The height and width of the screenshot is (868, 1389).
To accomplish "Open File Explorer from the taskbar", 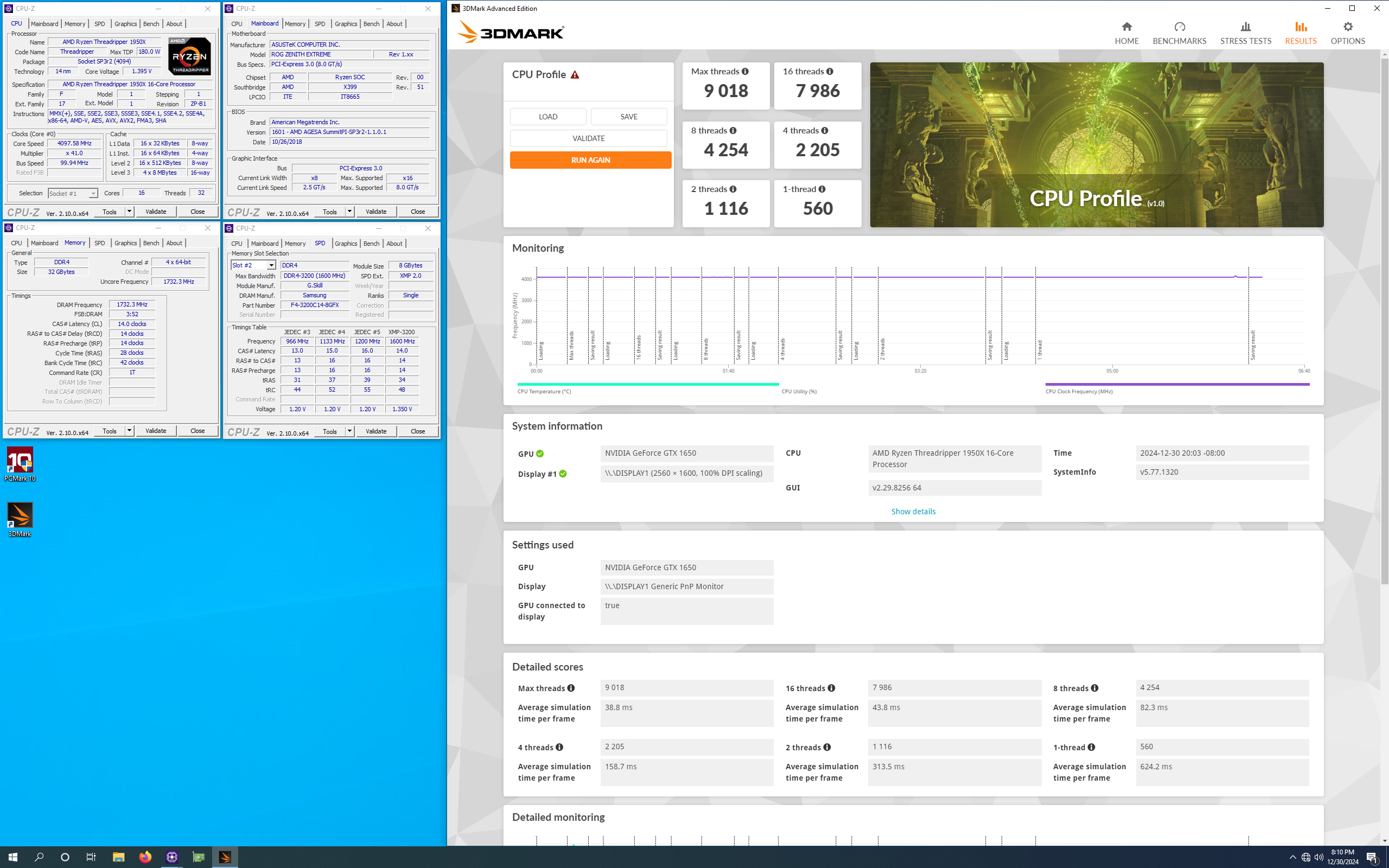I will [118, 857].
